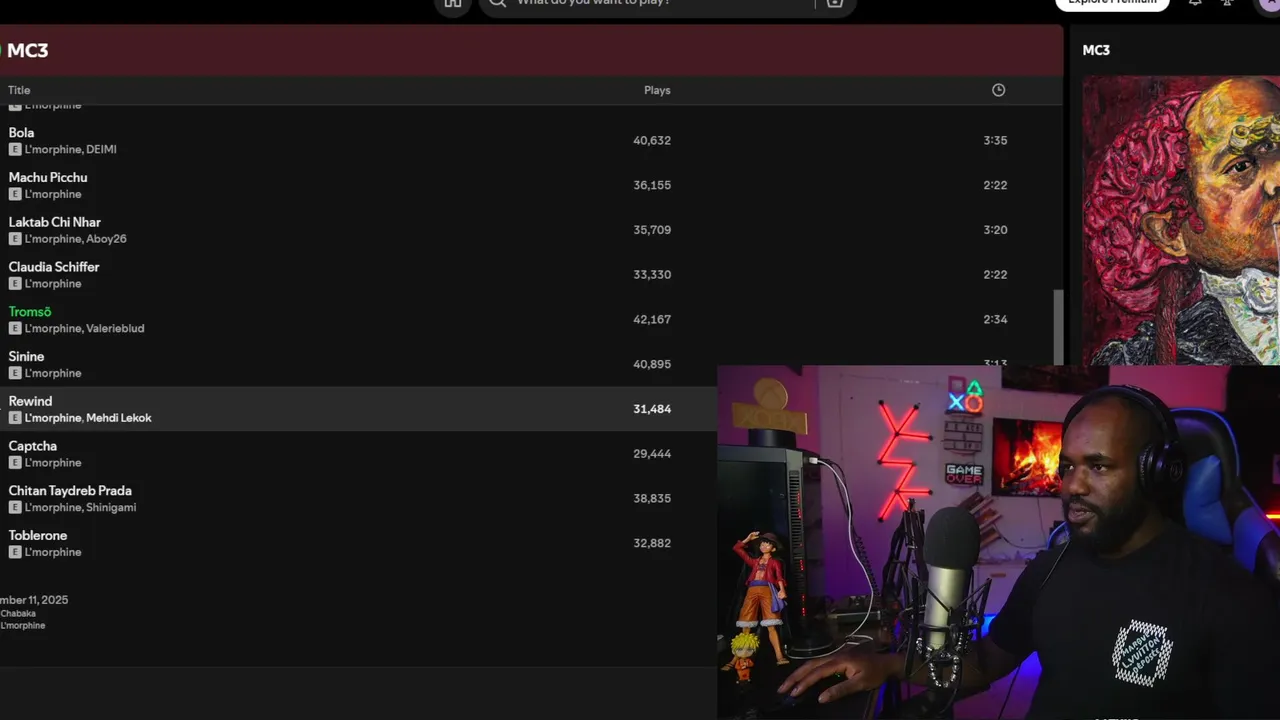Click the 31,484 play count for Rewind
The height and width of the screenshot is (720, 1280).
tap(652, 409)
